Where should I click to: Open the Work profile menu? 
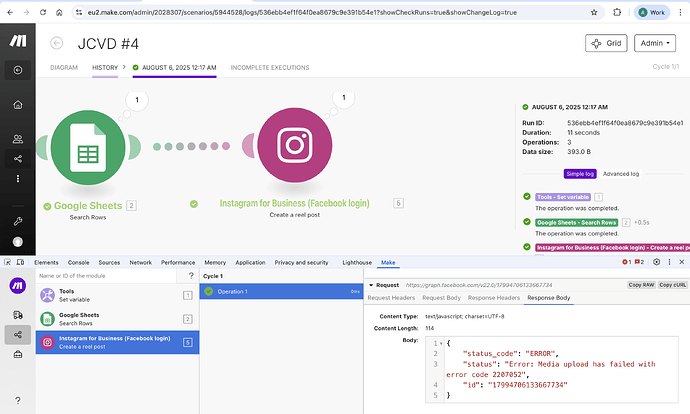pos(652,12)
